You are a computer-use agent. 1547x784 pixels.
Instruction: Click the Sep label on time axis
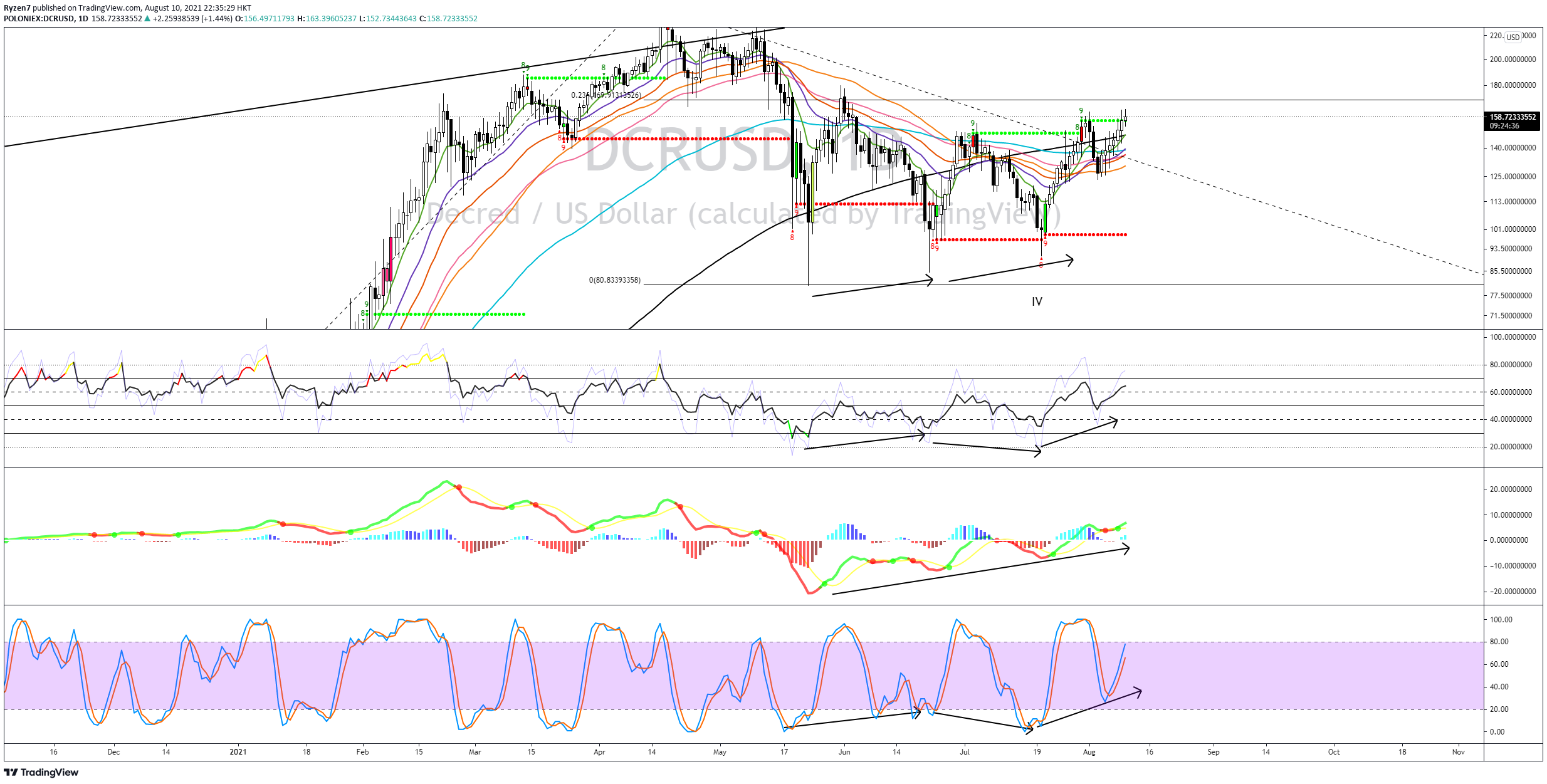(1214, 752)
